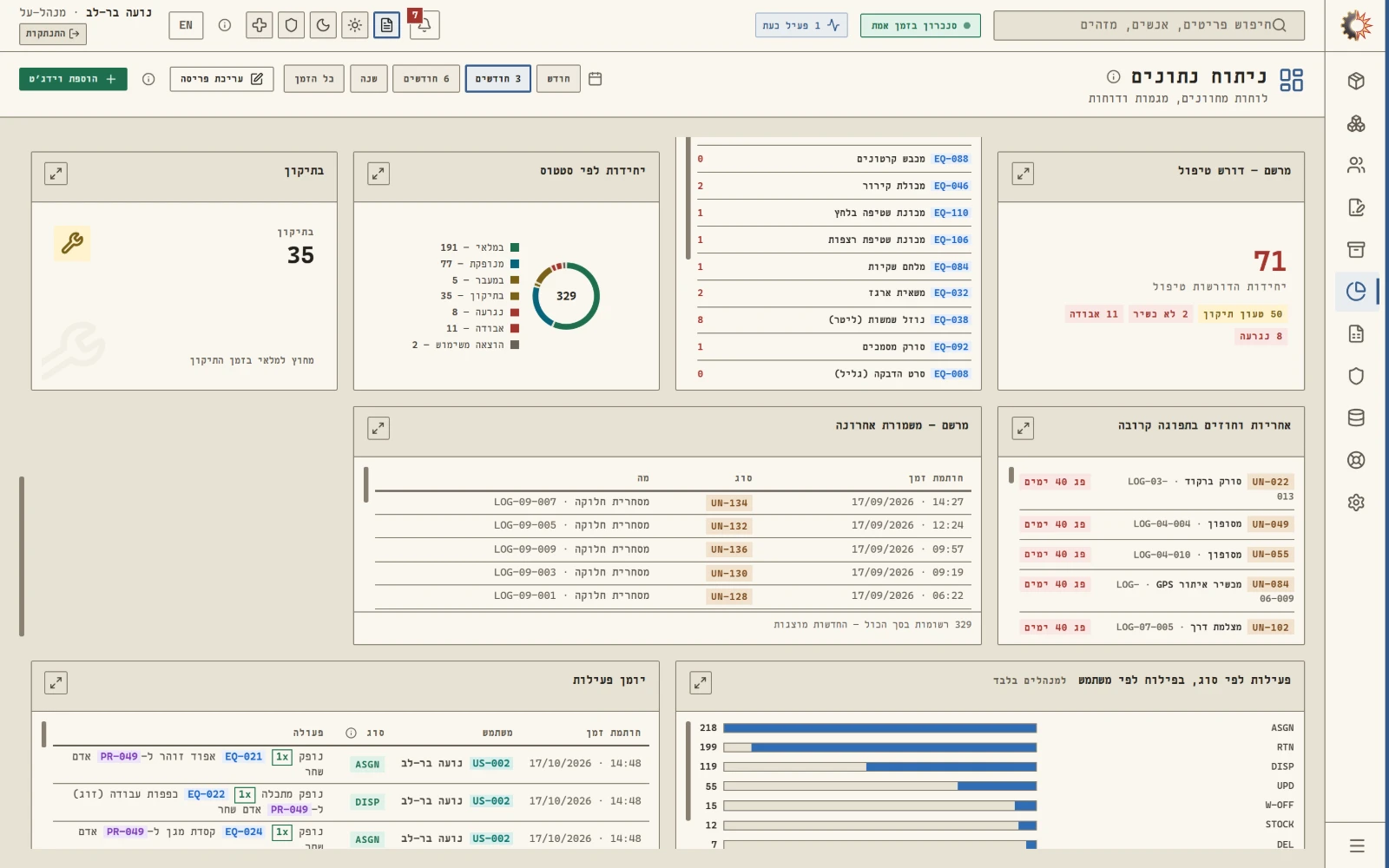Screen dimensions: 1389x868
Task: Toggle the high-contrast plus theme button
Action: coord(259,25)
